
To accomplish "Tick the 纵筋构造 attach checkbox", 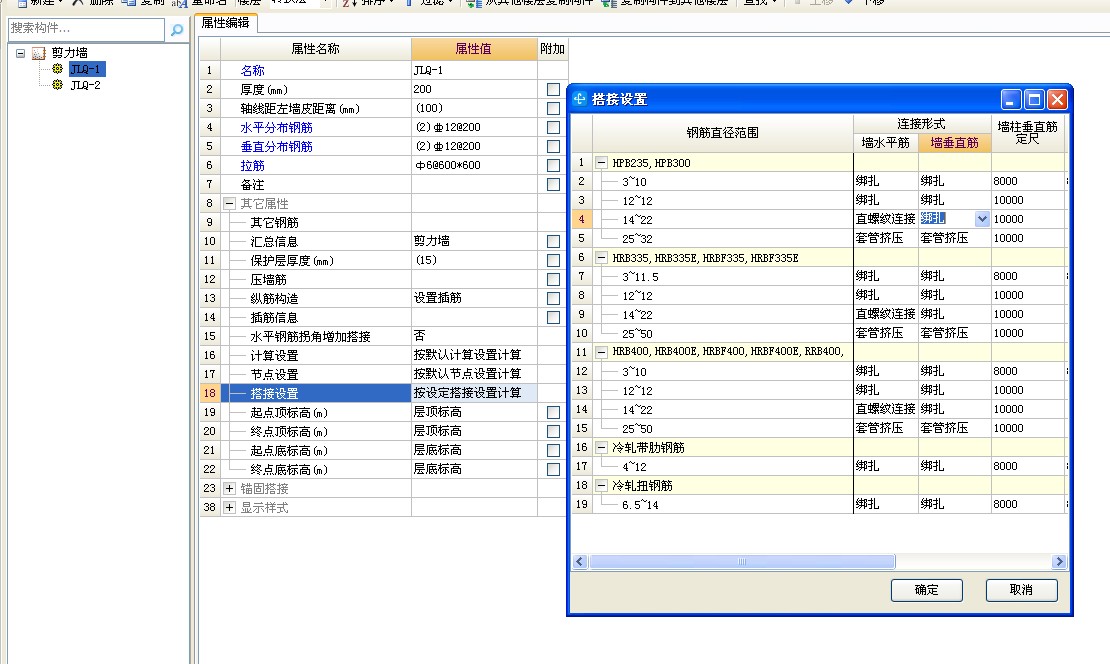I will [x=553, y=299].
